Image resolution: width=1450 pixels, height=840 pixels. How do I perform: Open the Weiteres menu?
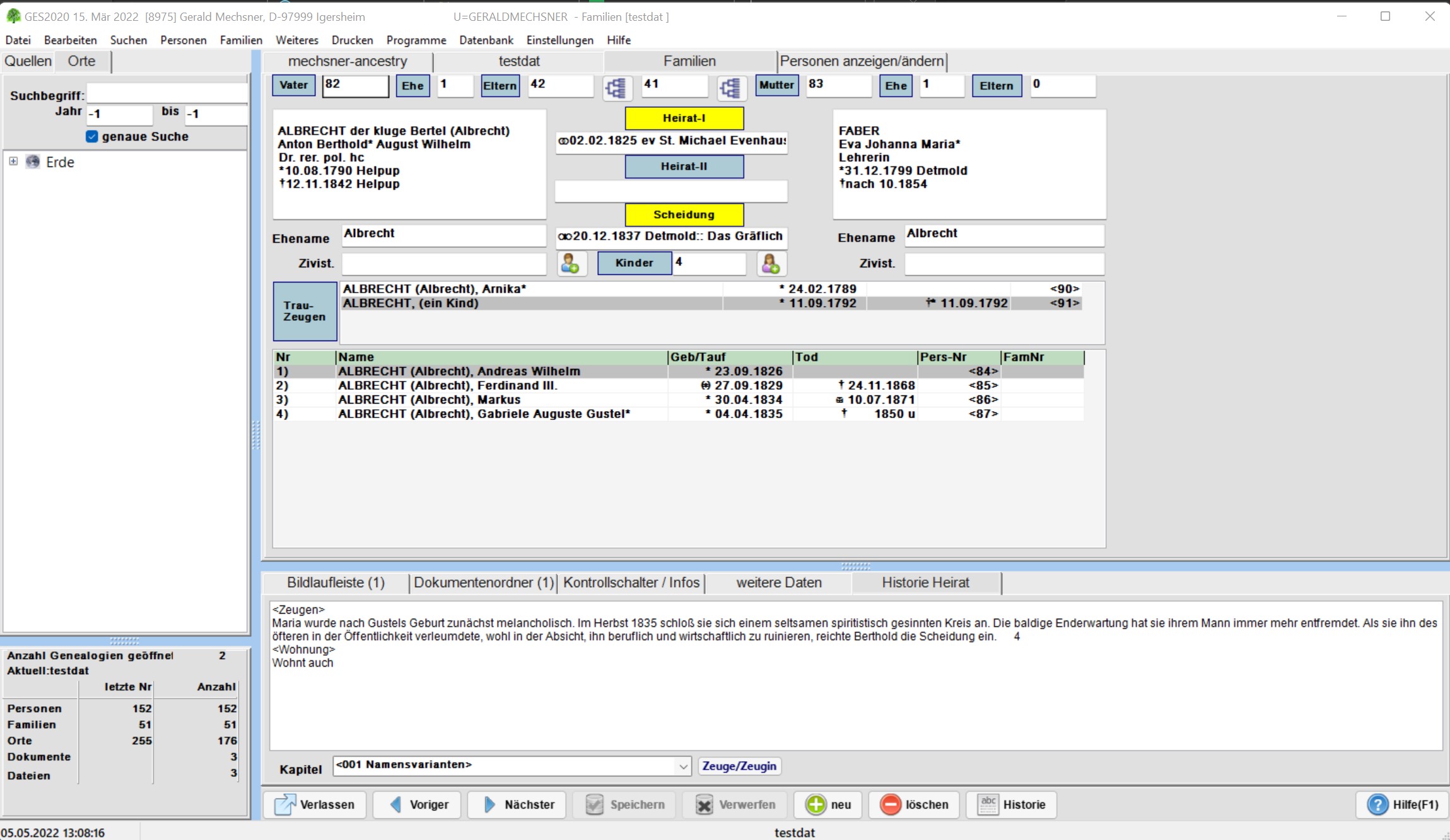pos(297,40)
